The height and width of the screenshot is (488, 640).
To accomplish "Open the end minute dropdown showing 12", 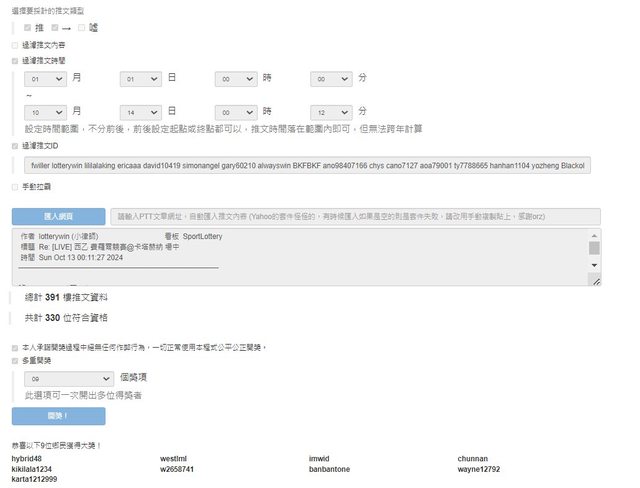I will point(332,111).
